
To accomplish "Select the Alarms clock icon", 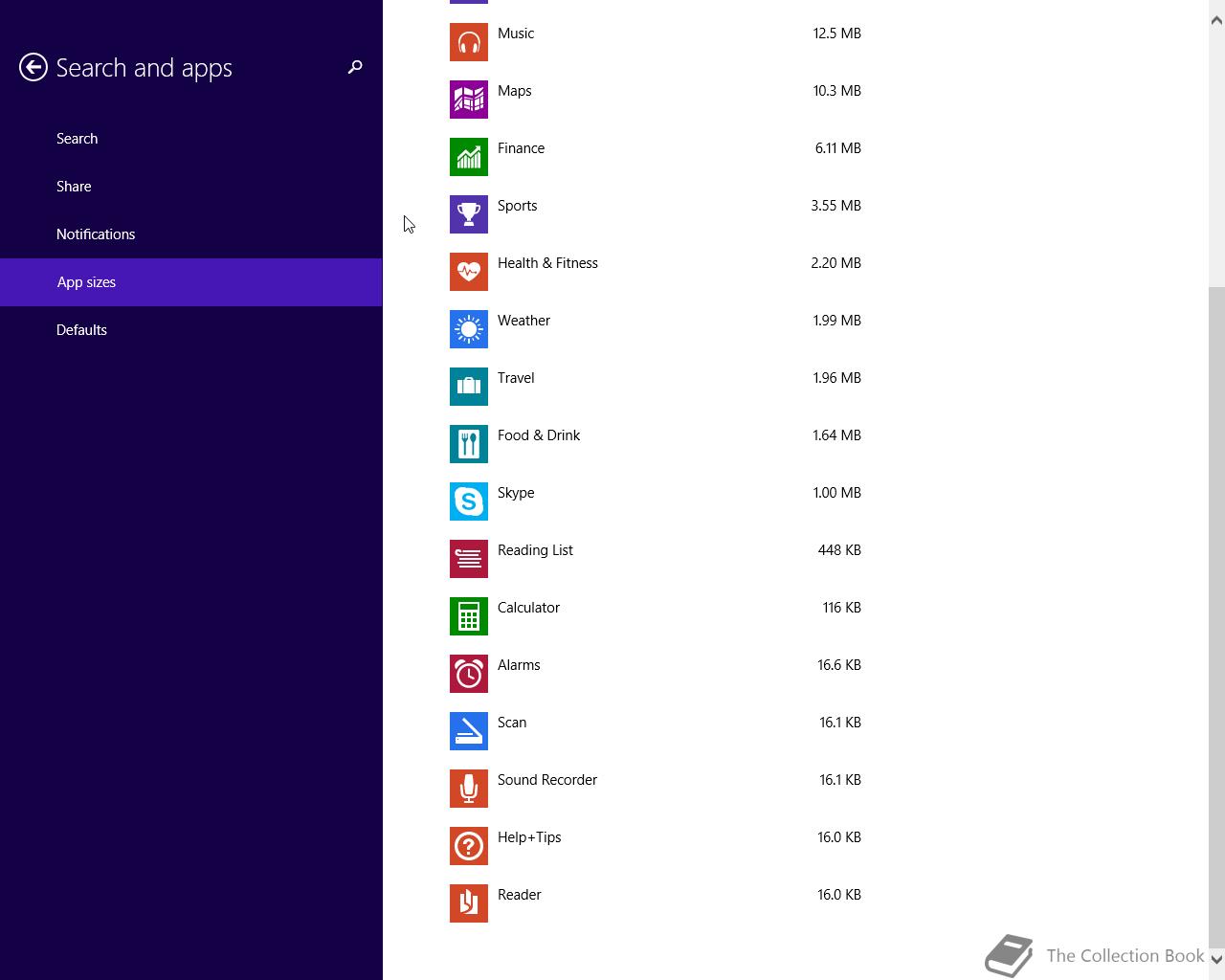I will [469, 674].
